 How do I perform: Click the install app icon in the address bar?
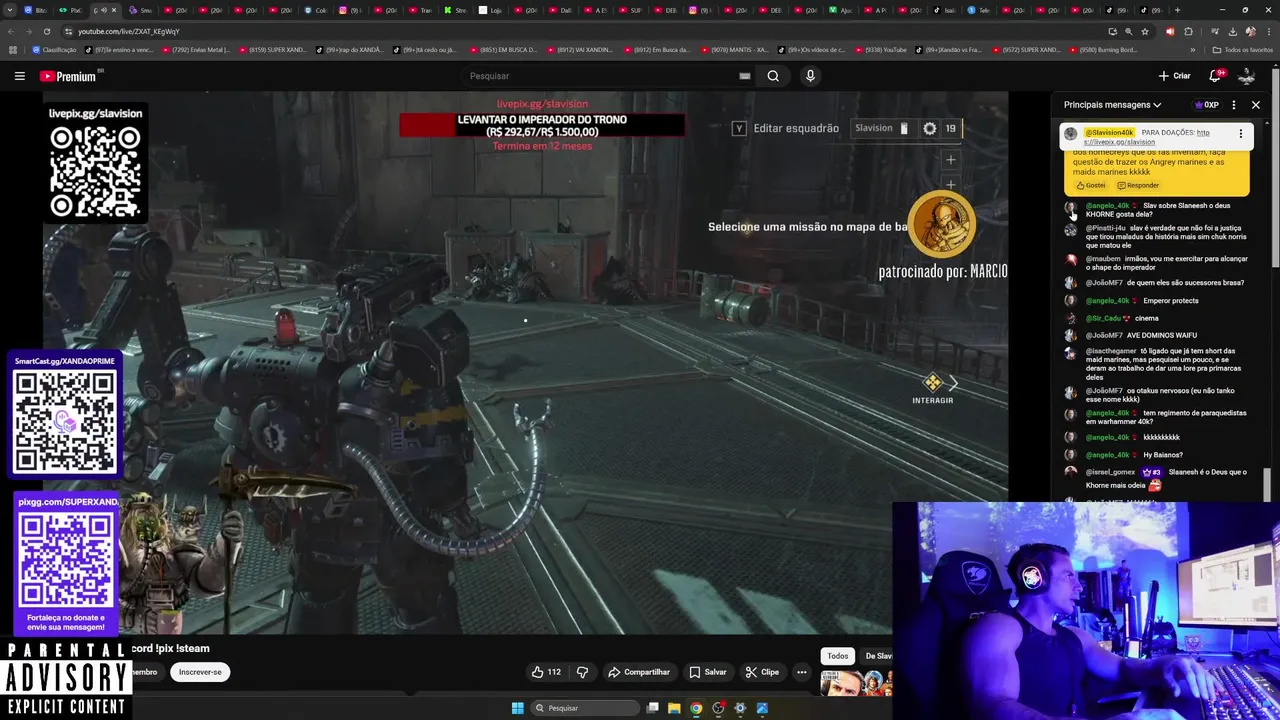click(1112, 31)
